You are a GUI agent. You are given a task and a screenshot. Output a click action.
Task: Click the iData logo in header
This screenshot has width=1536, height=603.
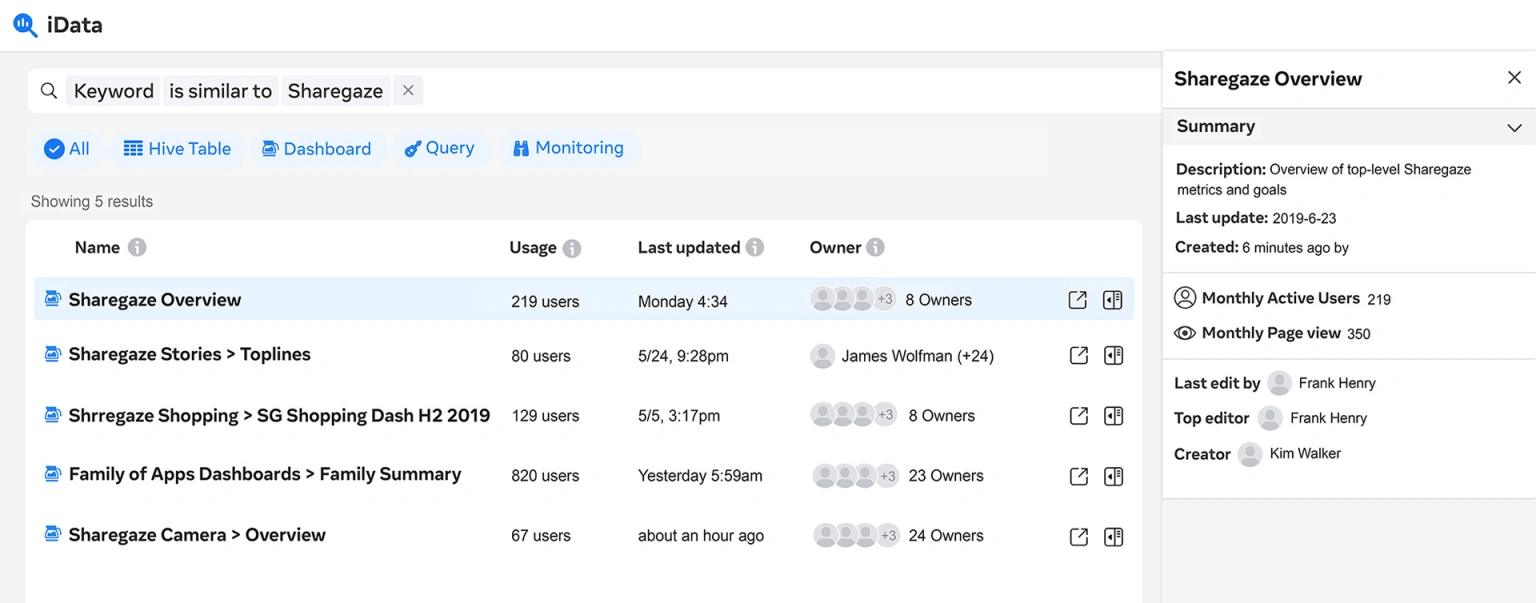point(58,25)
